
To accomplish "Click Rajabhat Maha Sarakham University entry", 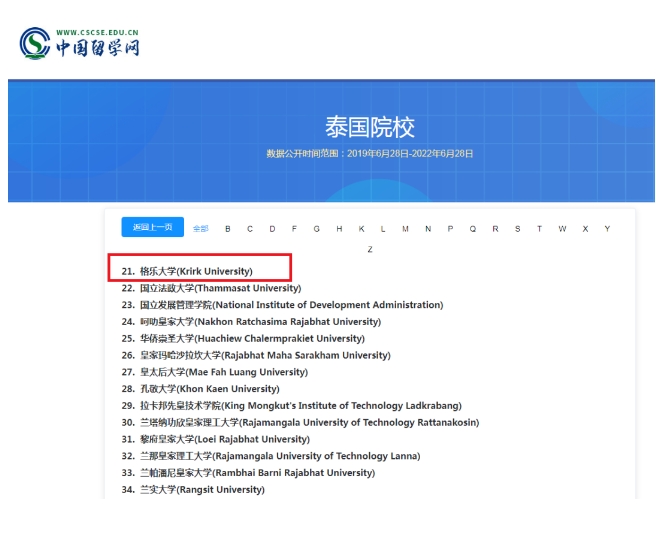I will [x=256, y=355].
